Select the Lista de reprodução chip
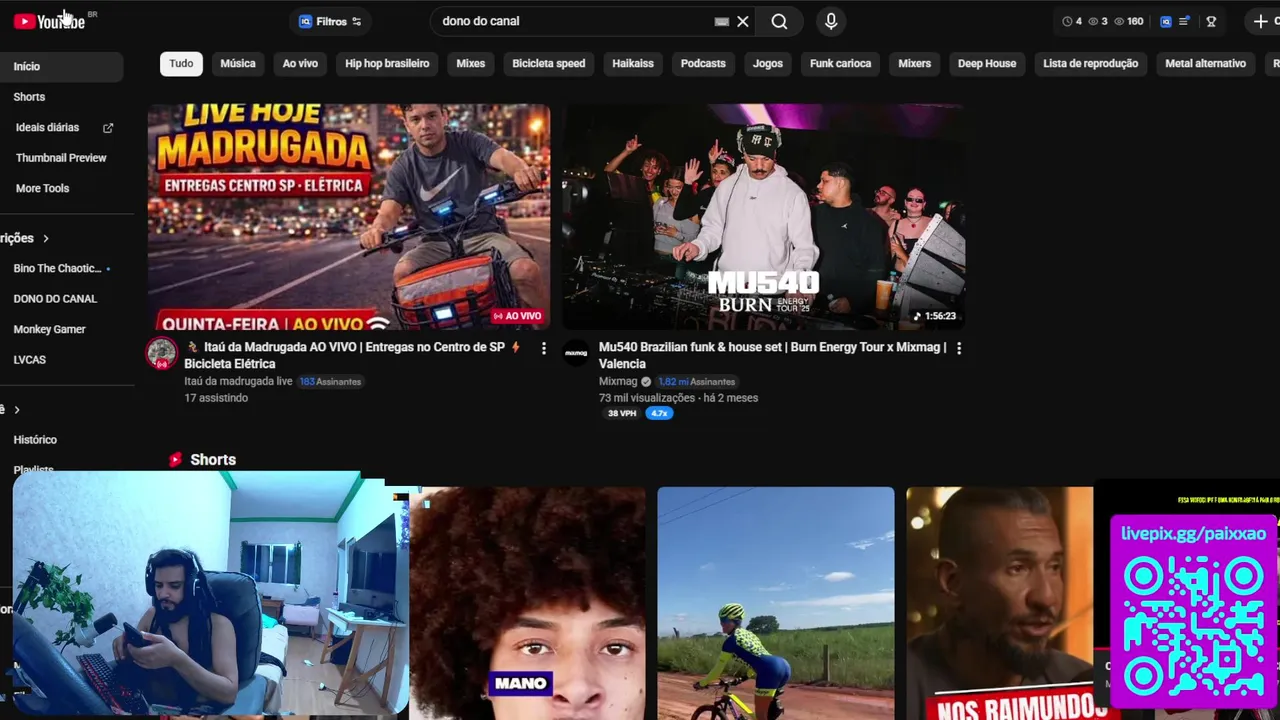1280x720 pixels. pyautogui.click(x=1090, y=63)
